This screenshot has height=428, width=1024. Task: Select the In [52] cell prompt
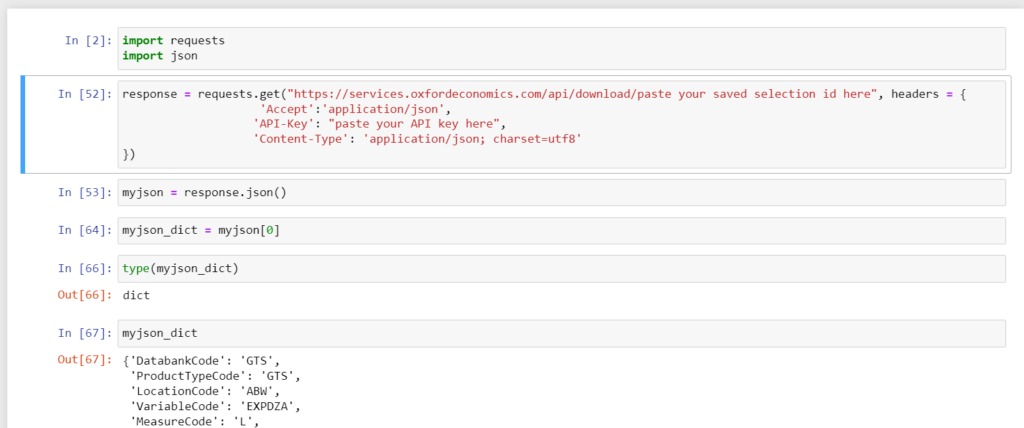click(x=84, y=94)
